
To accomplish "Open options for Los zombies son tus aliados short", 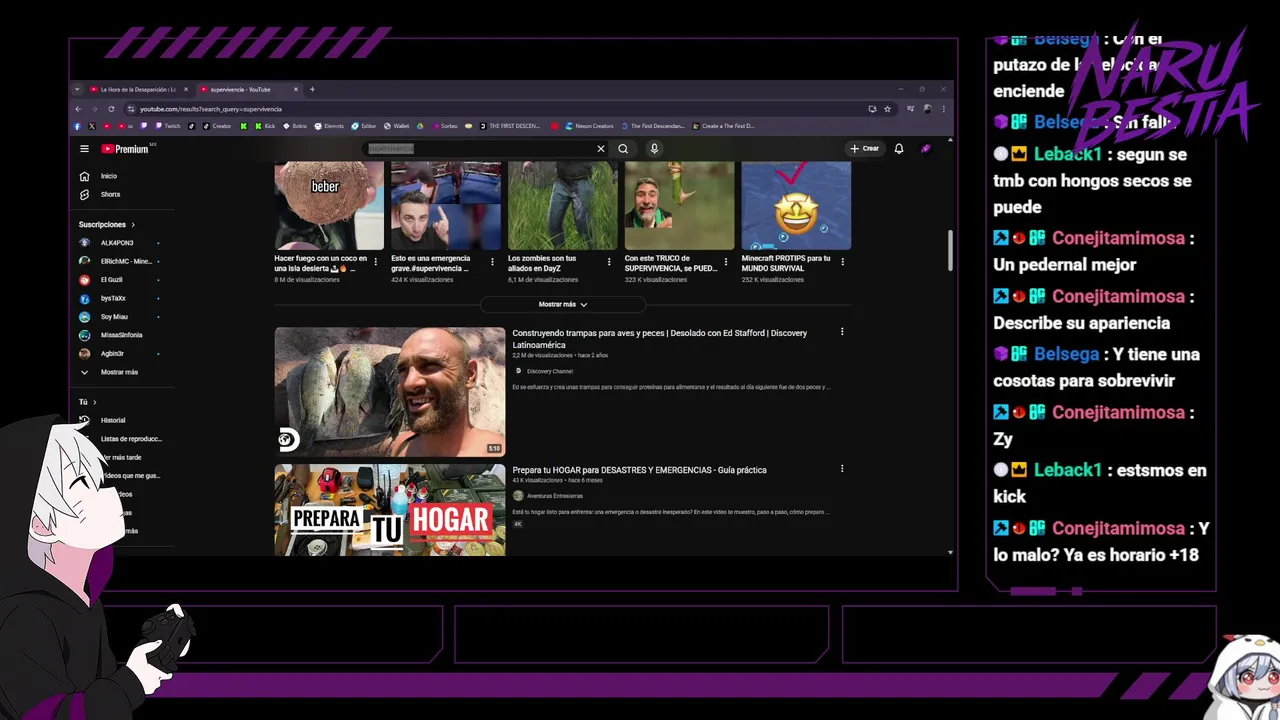I will tap(609, 262).
